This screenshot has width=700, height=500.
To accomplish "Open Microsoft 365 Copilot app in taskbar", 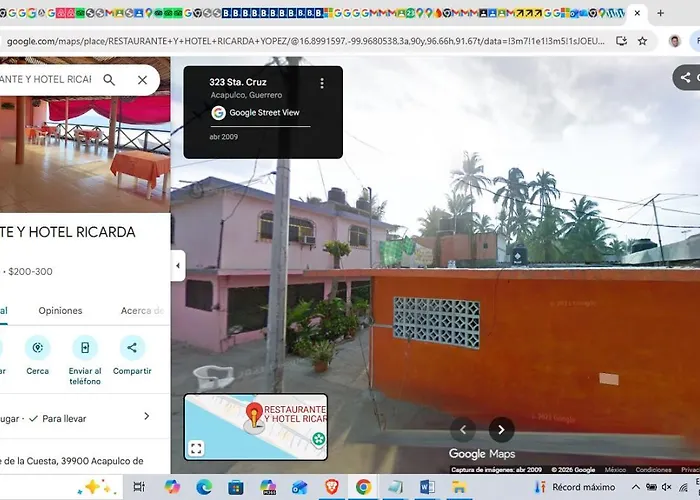I will 268,487.
